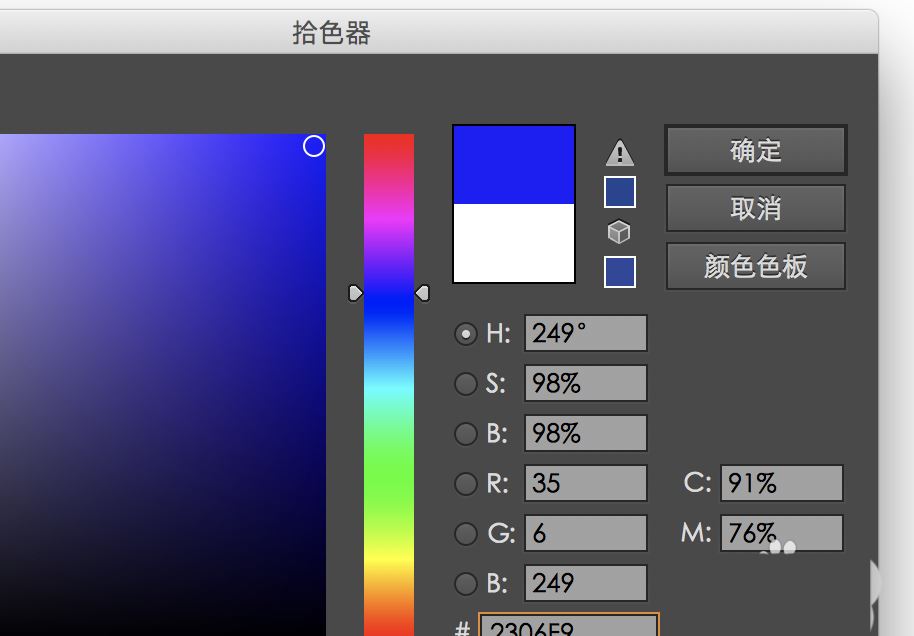This screenshot has width=914, height=636.
Task: Select the G radio button for green mode
Action: coord(465,533)
